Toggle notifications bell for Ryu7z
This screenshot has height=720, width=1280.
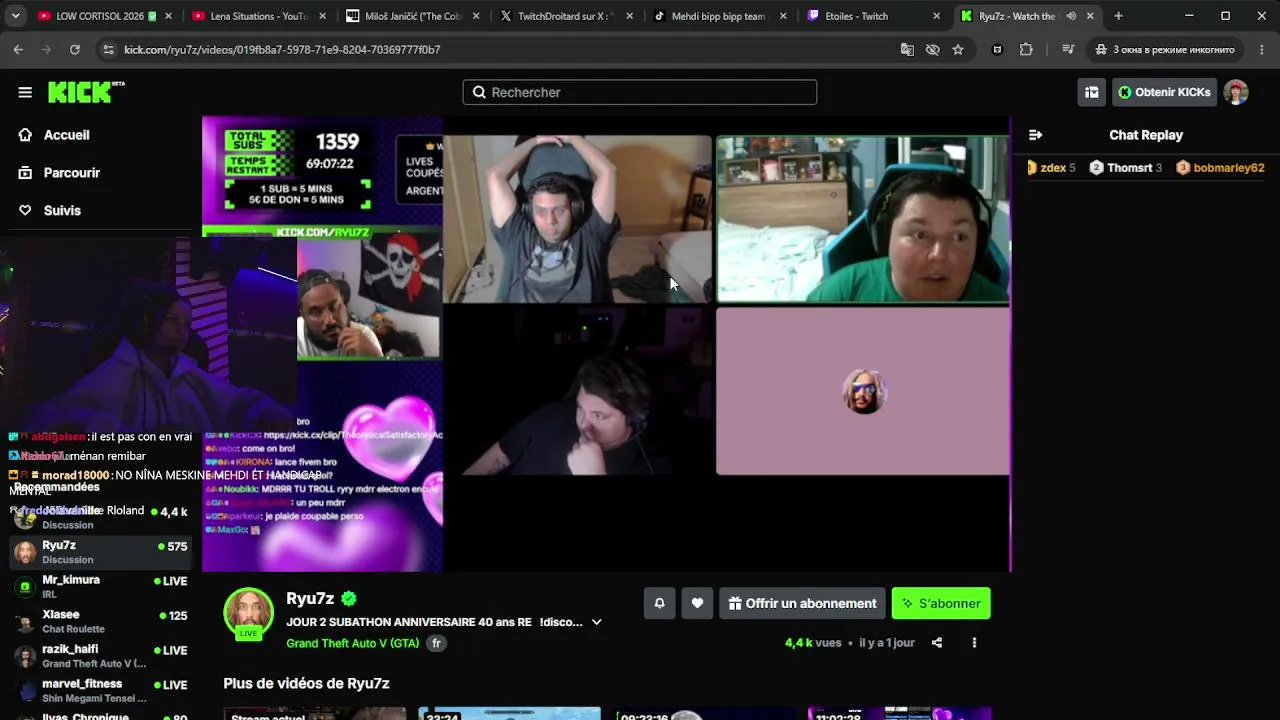point(659,603)
